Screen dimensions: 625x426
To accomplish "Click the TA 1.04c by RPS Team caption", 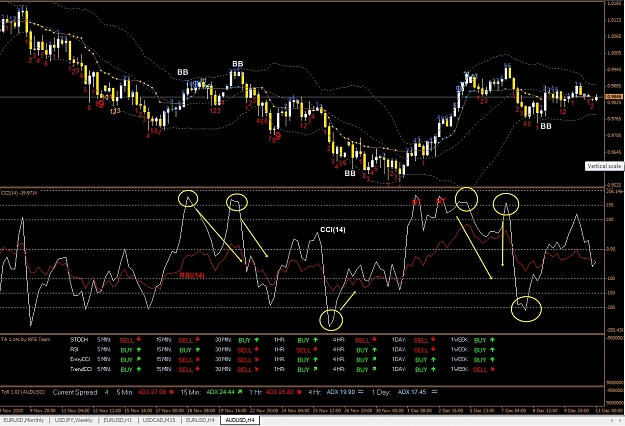I will coord(26,339).
